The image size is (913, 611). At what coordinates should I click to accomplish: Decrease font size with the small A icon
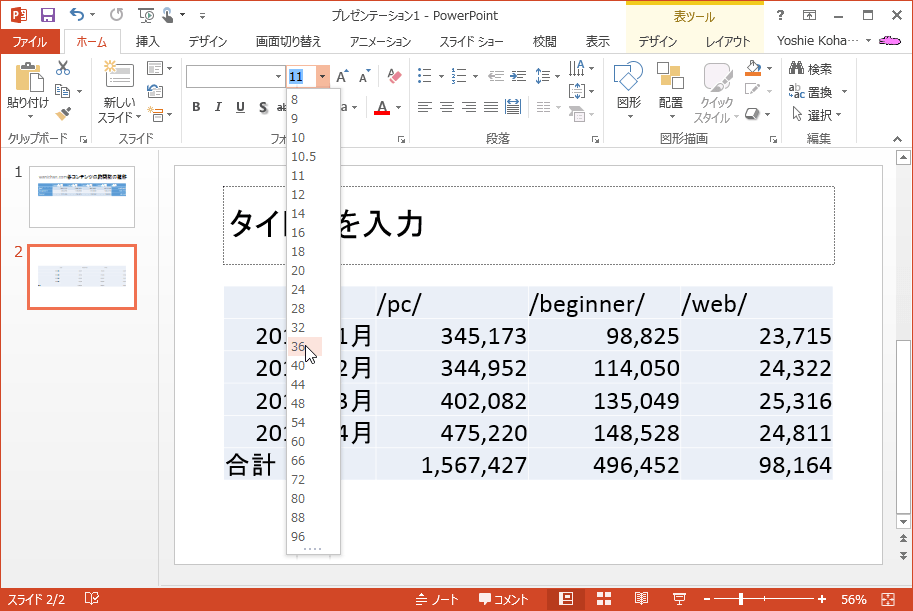tap(365, 76)
